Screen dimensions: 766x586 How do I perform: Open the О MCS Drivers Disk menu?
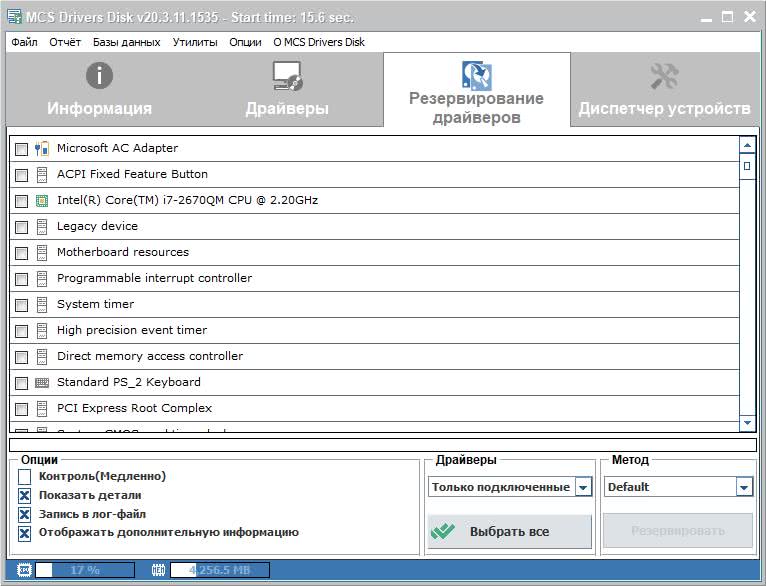[319, 42]
